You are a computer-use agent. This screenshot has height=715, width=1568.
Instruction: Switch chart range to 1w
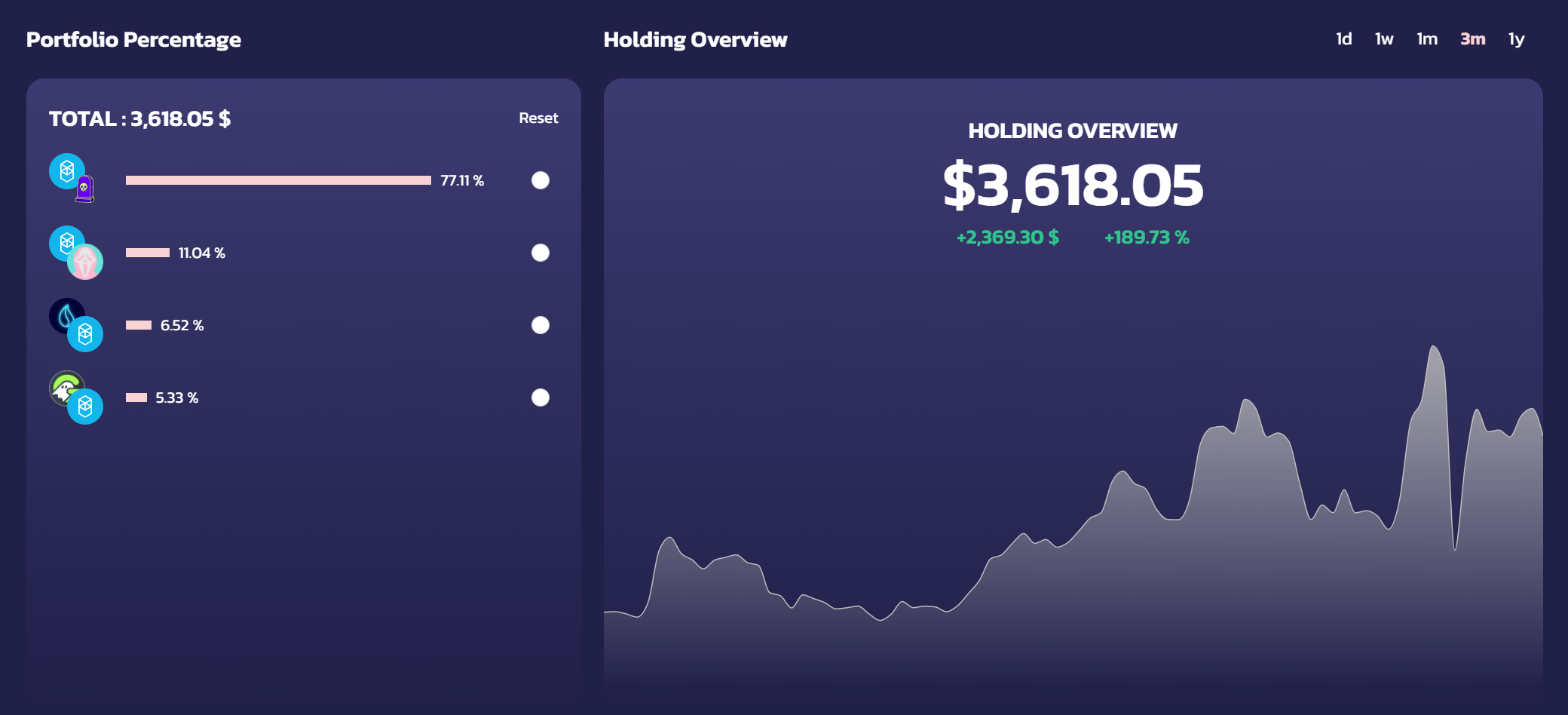(1384, 39)
